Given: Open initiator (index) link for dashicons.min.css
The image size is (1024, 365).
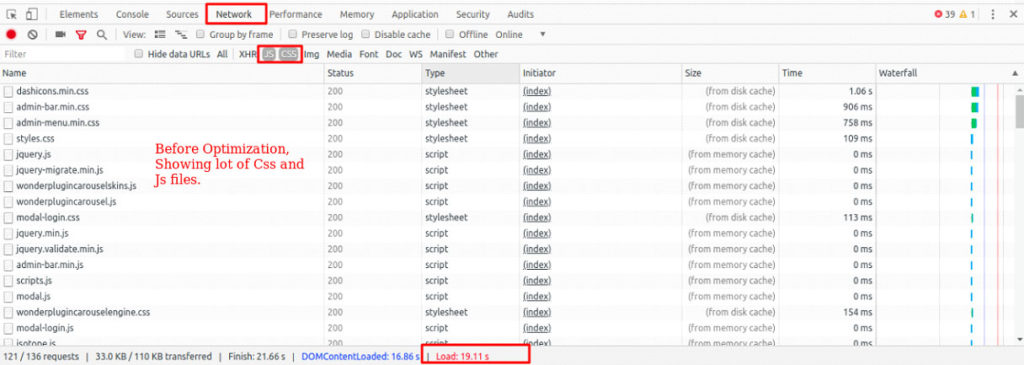Looking at the screenshot, I should (537, 91).
